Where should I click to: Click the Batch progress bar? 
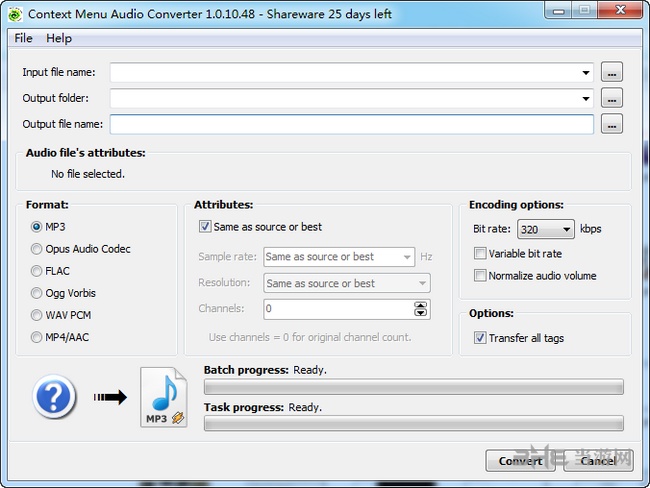(414, 386)
